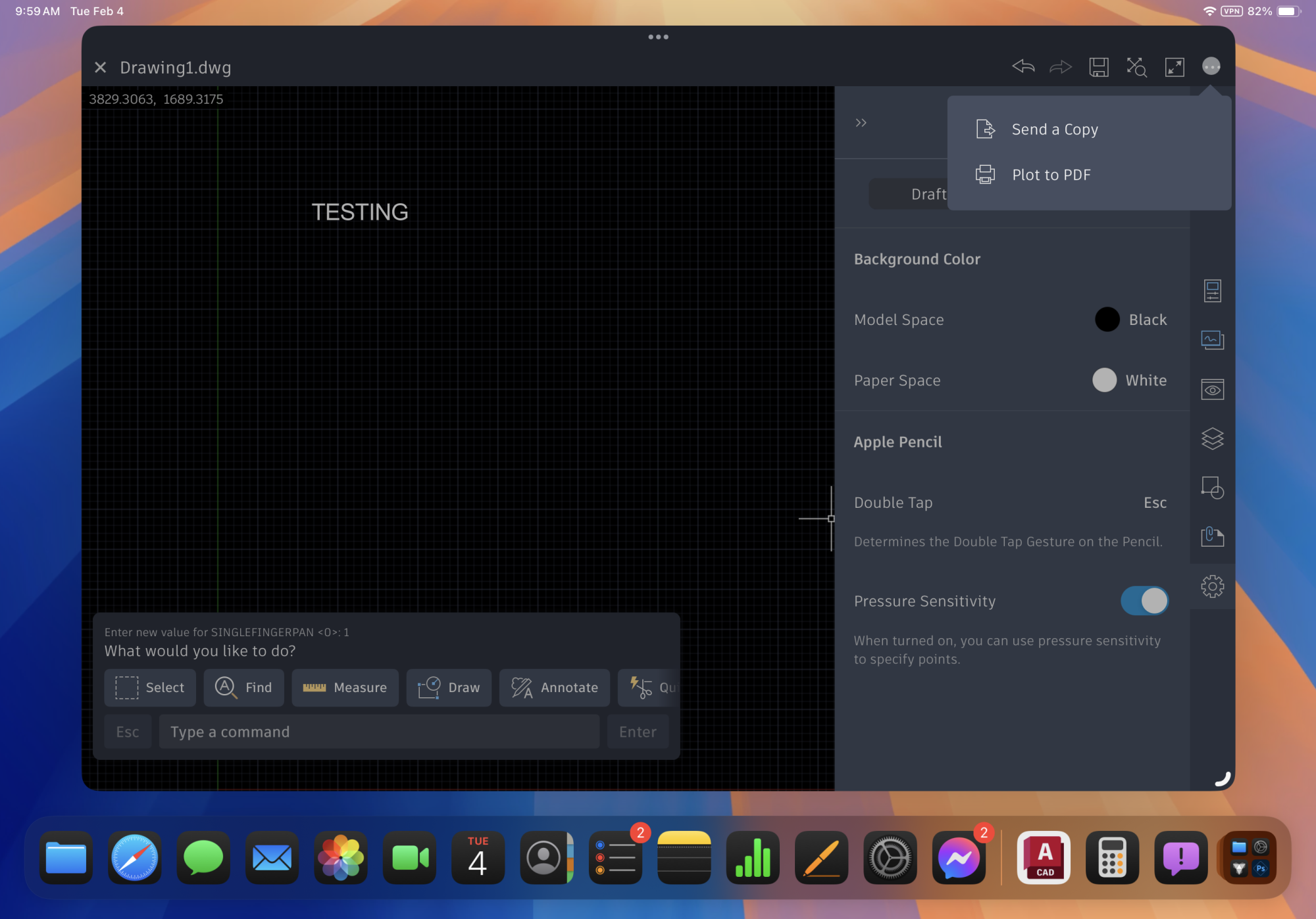Viewport: 1316px width, 919px height.
Task: Click the Settings gear in sidebar
Action: click(x=1212, y=586)
